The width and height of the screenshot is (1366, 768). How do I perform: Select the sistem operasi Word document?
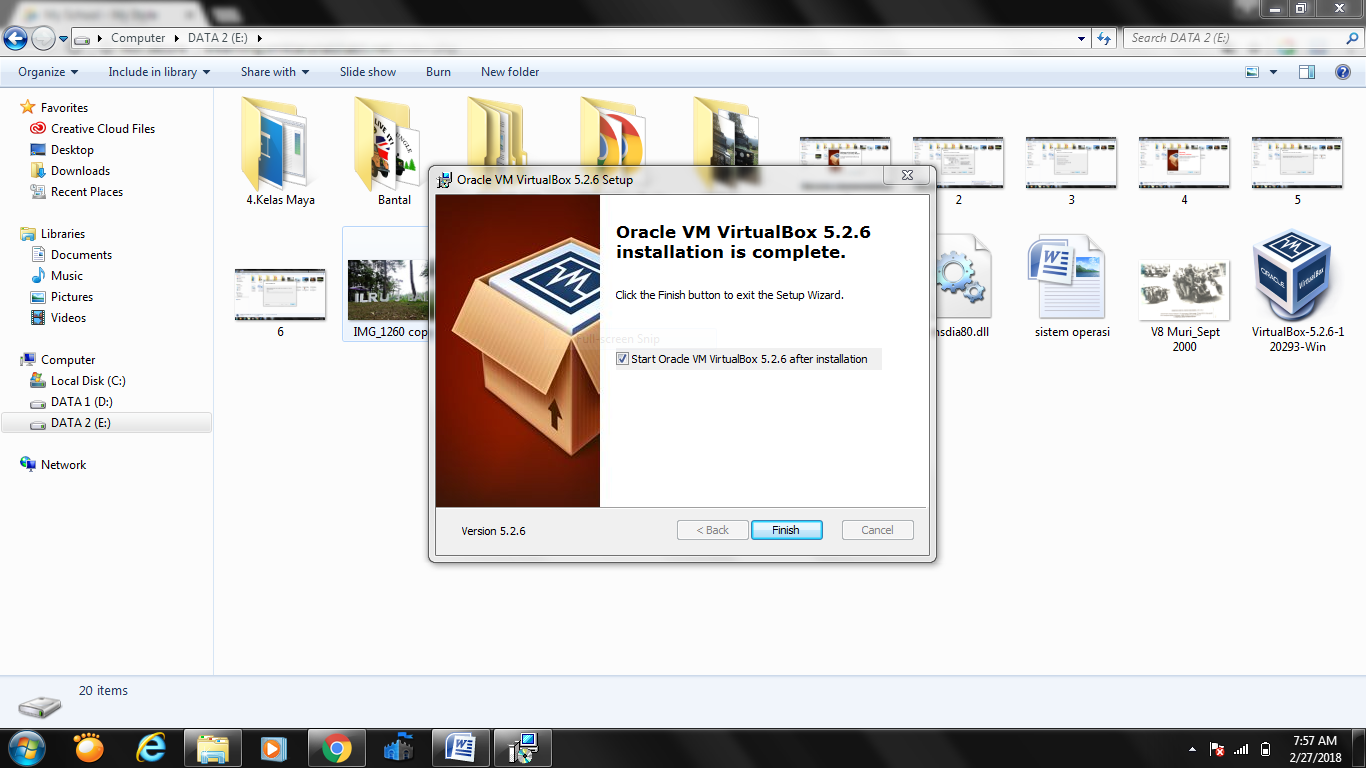(x=1072, y=288)
